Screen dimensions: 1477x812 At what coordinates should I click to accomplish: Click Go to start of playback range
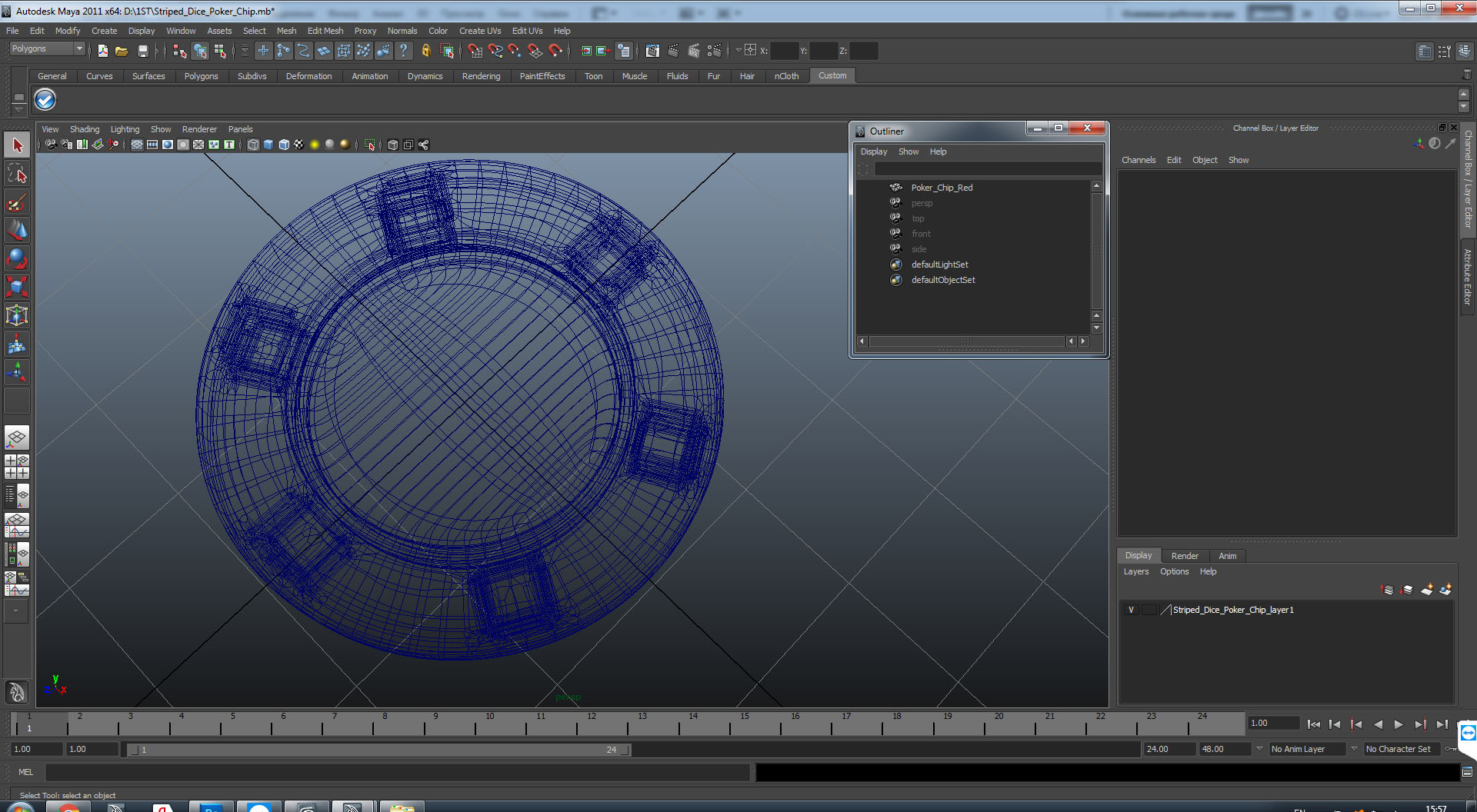(1314, 724)
